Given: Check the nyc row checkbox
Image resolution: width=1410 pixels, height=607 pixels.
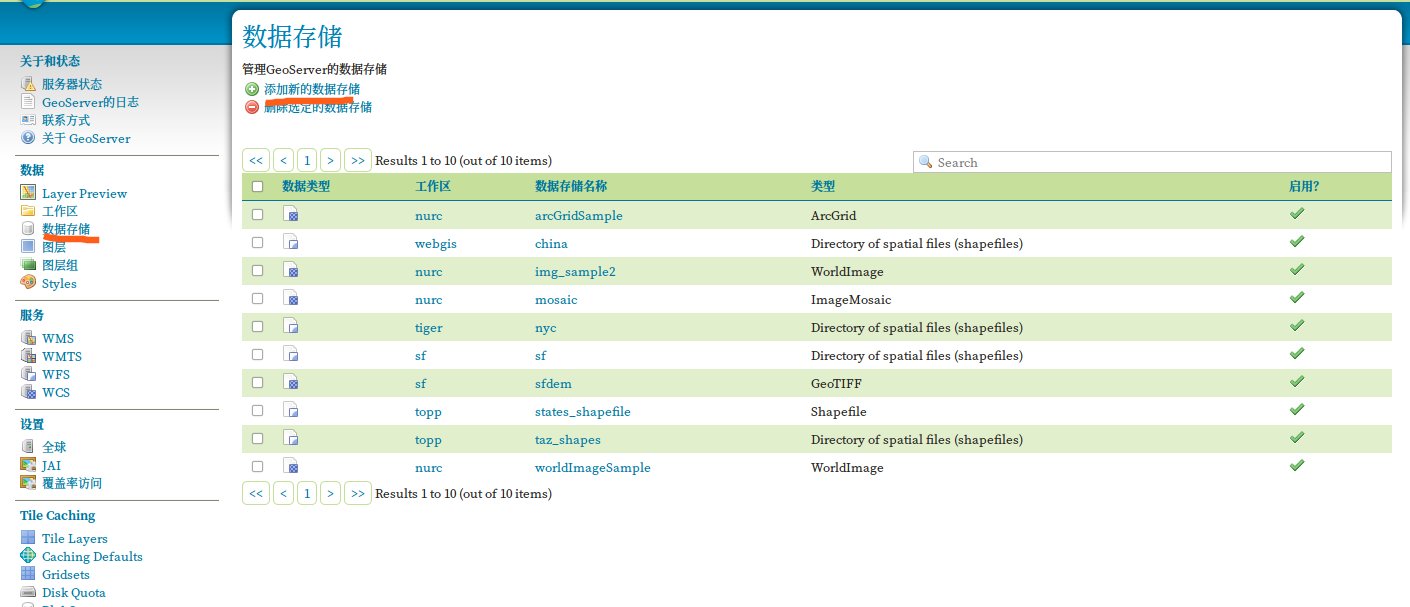Looking at the screenshot, I should click(x=258, y=326).
